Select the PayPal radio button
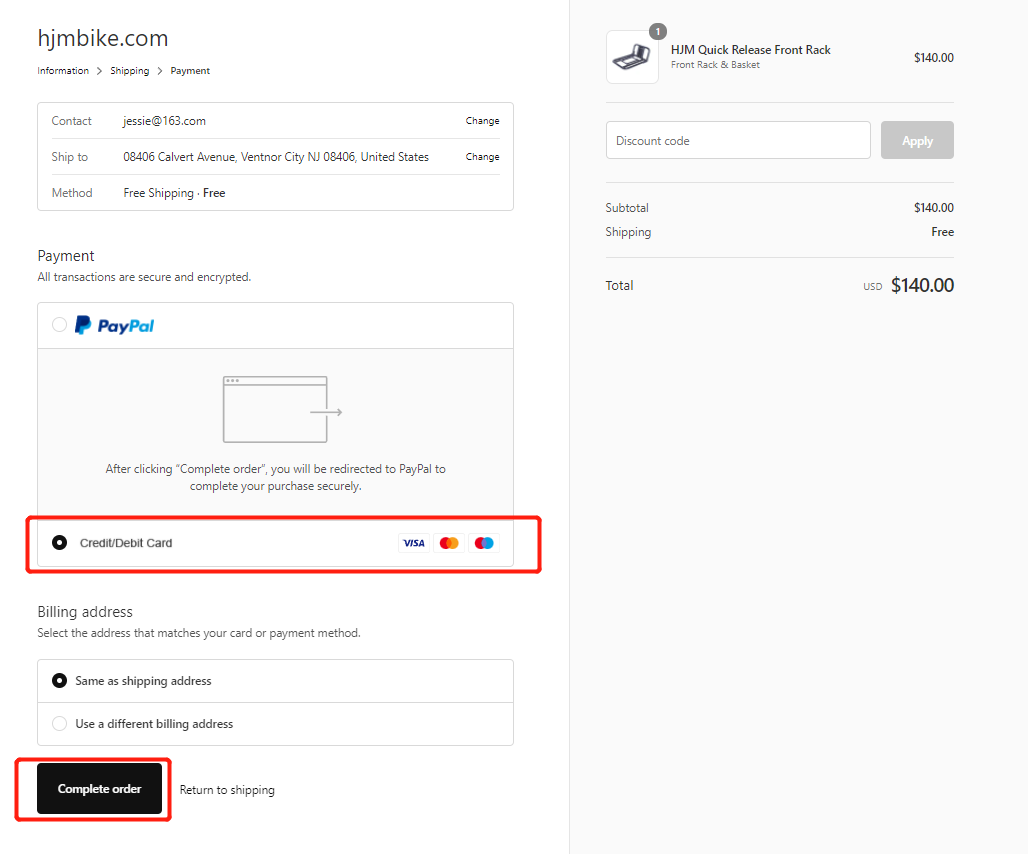This screenshot has width=1028, height=854. (60, 324)
